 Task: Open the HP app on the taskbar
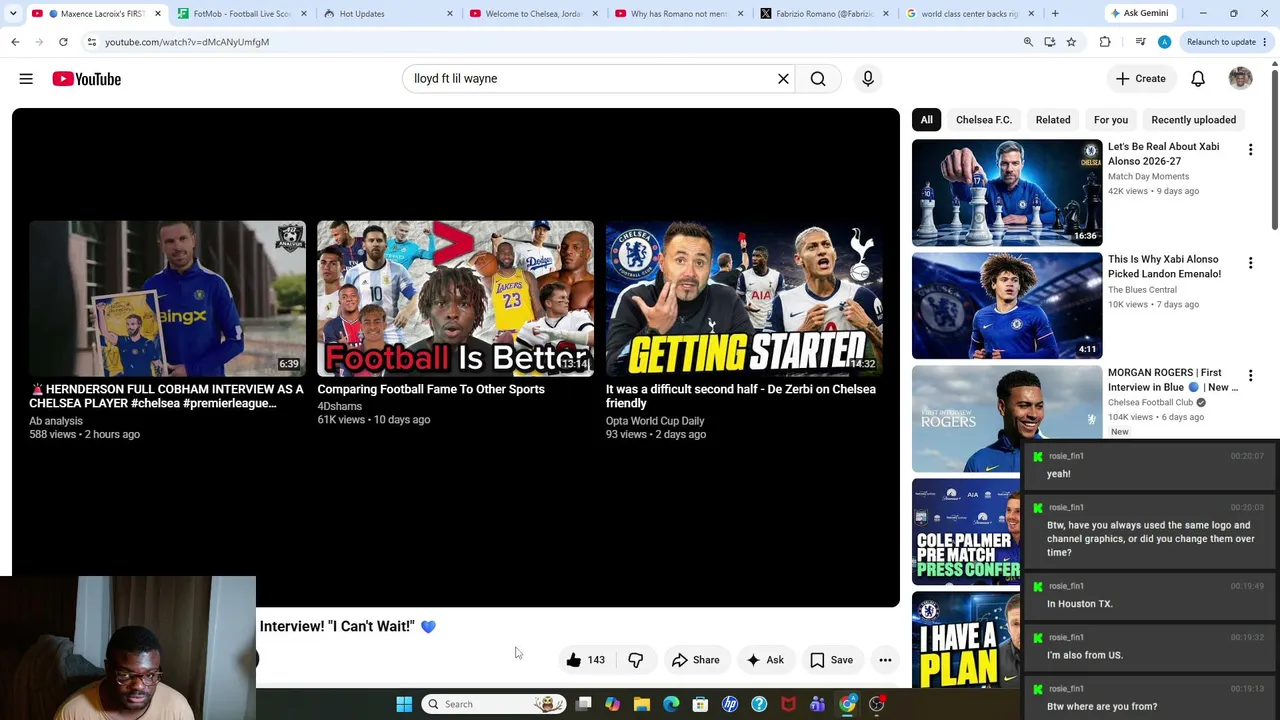[730, 704]
